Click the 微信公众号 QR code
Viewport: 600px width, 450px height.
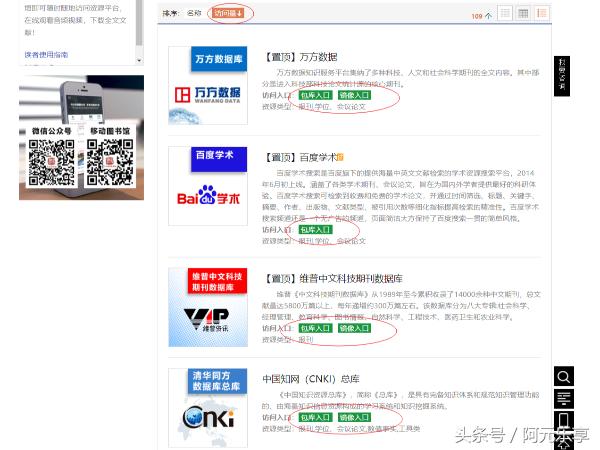pyautogui.click(x=52, y=163)
